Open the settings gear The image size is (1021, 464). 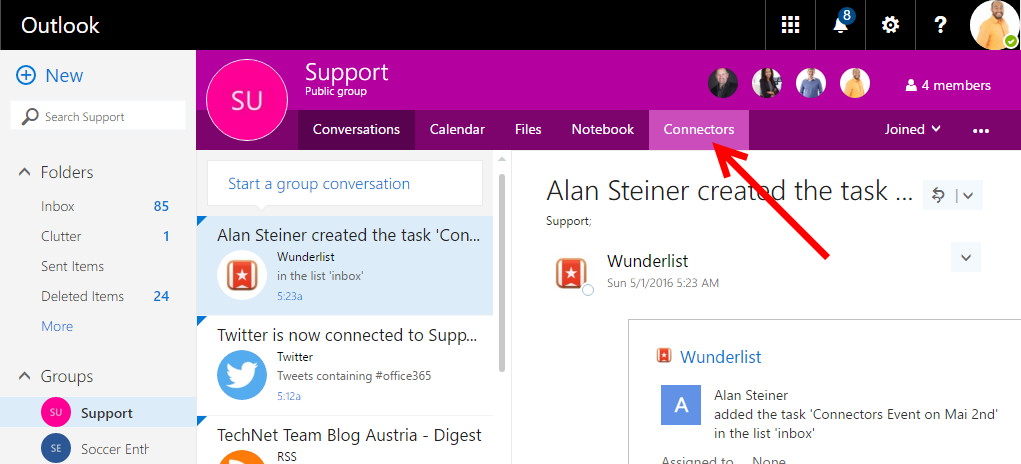point(890,25)
